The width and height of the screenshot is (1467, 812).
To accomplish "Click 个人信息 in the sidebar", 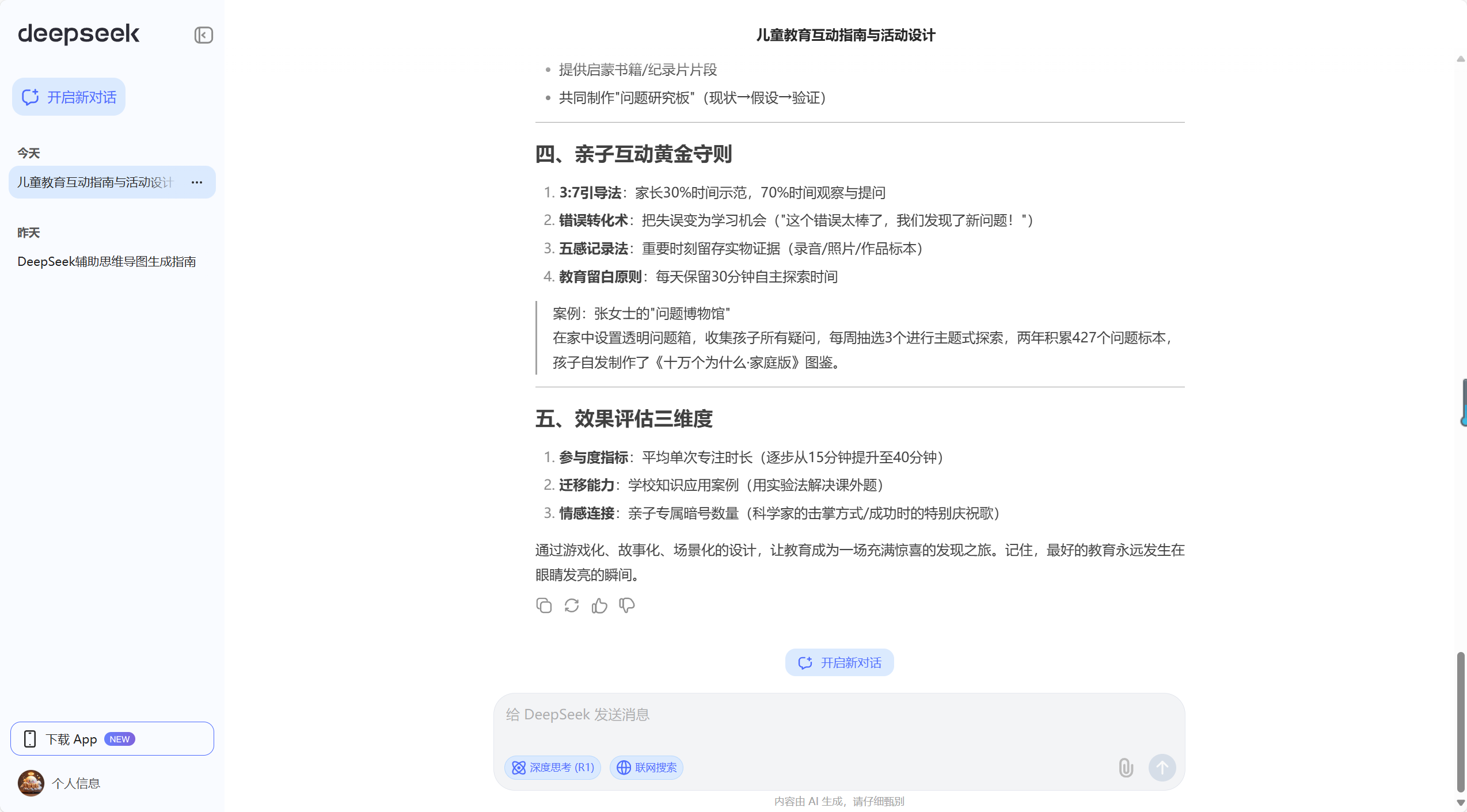I will (x=77, y=783).
